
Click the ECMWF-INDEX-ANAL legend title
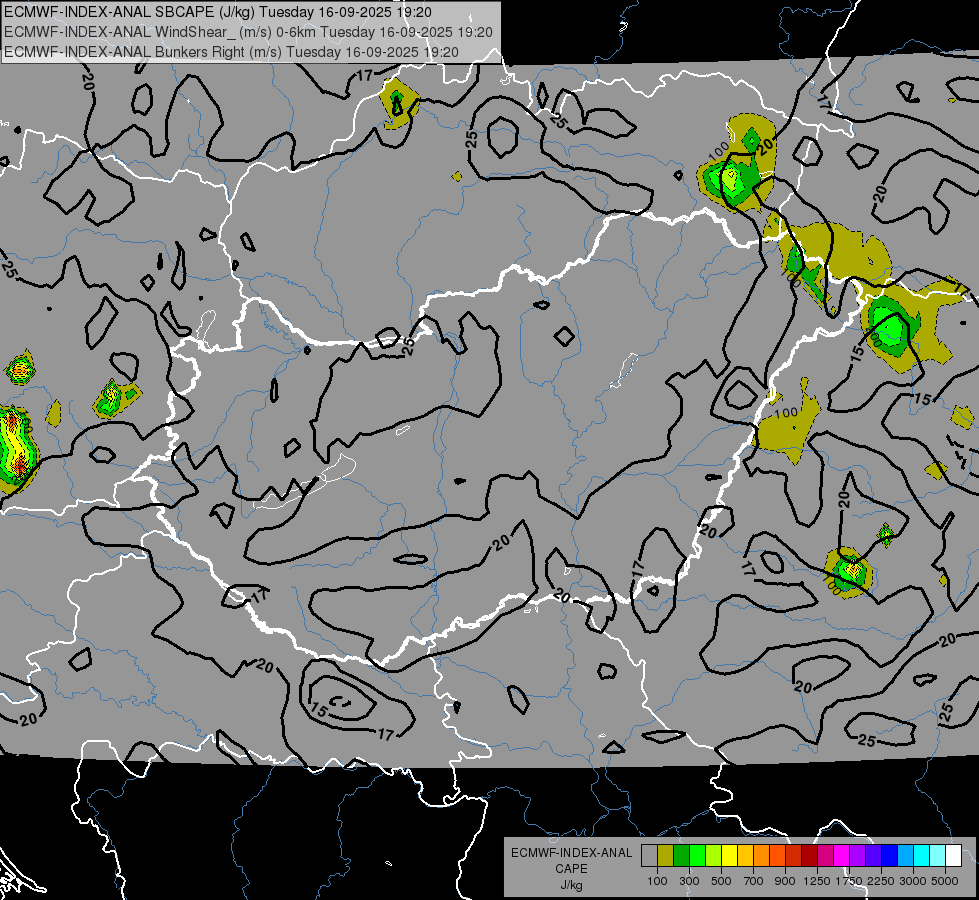pos(571,853)
